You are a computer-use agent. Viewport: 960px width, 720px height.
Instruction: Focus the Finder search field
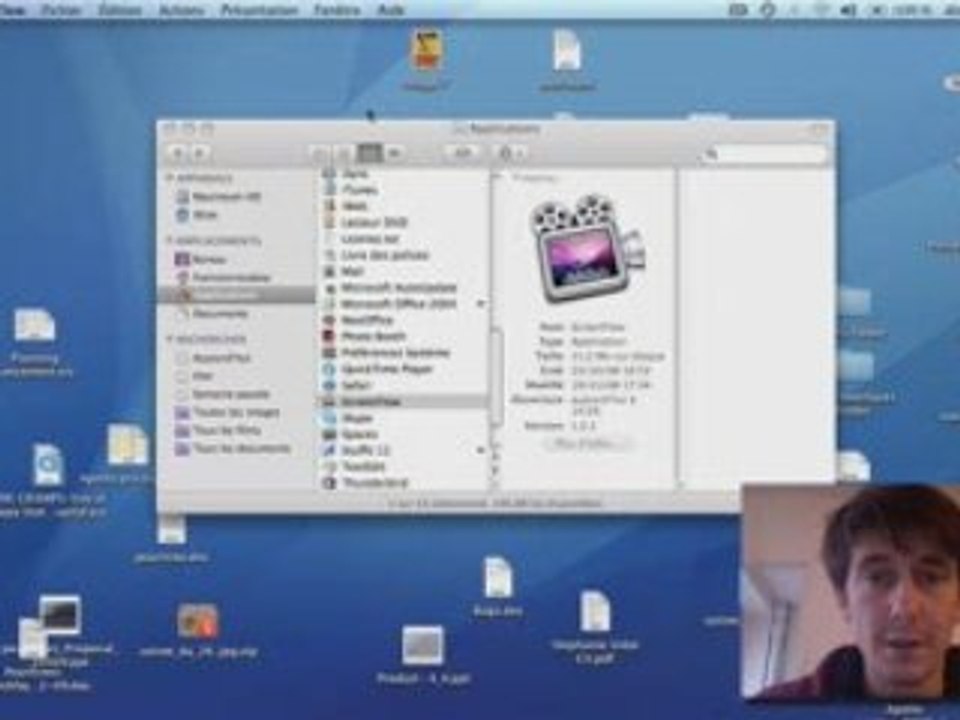pos(763,154)
